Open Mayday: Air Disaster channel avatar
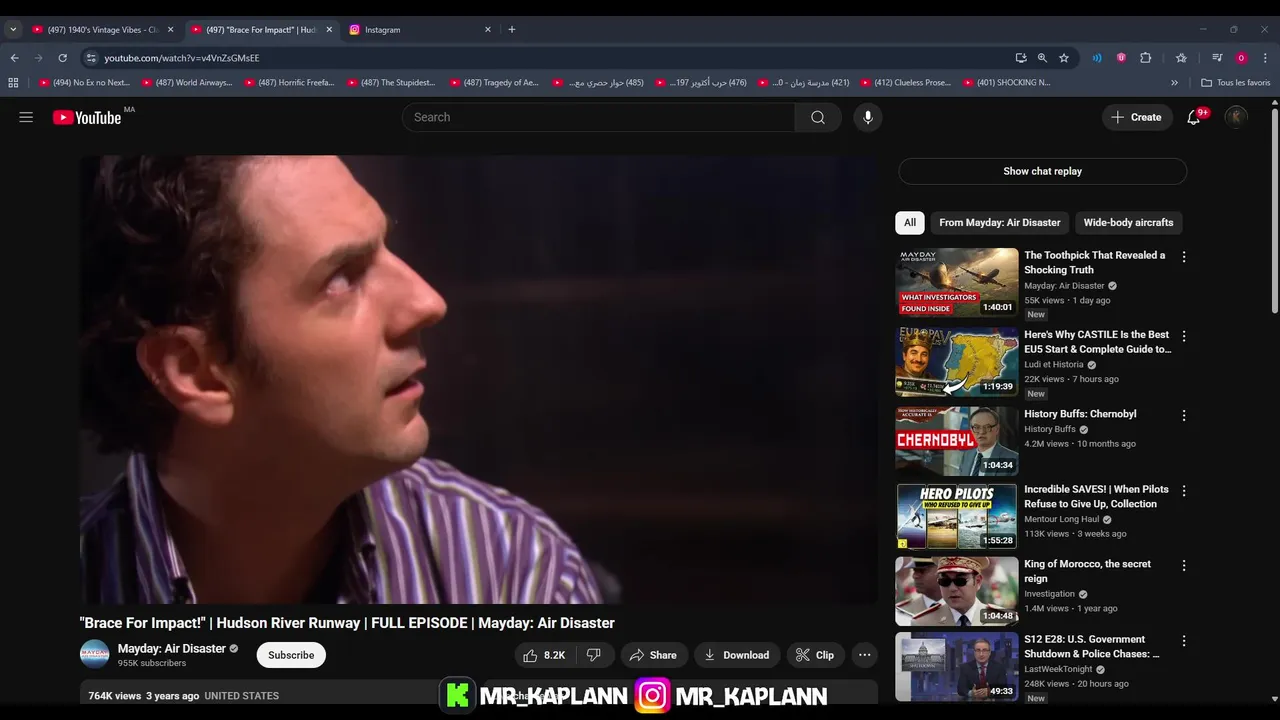 click(x=94, y=654)
